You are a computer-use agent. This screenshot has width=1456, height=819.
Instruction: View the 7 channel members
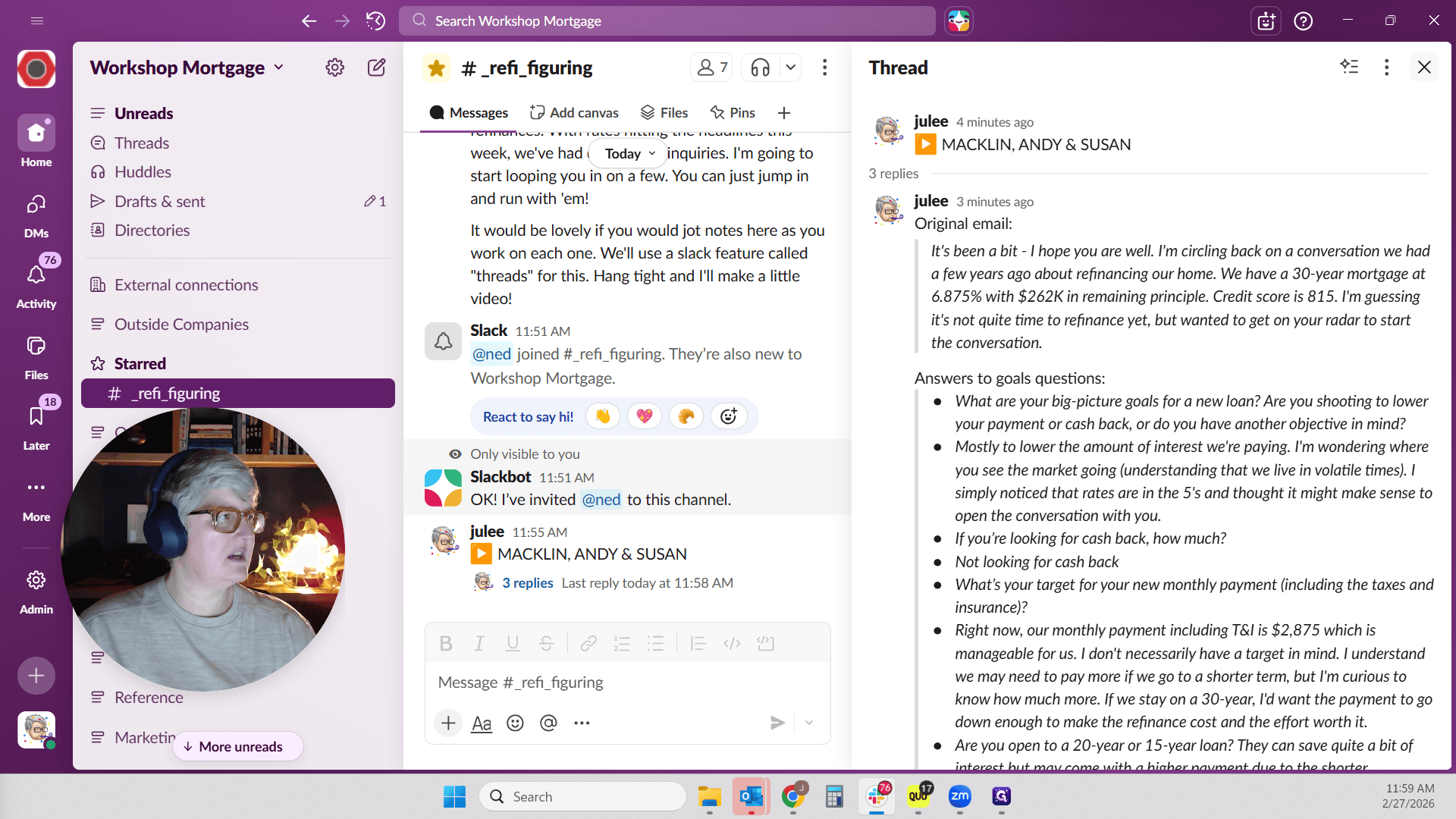click(712, 67)
